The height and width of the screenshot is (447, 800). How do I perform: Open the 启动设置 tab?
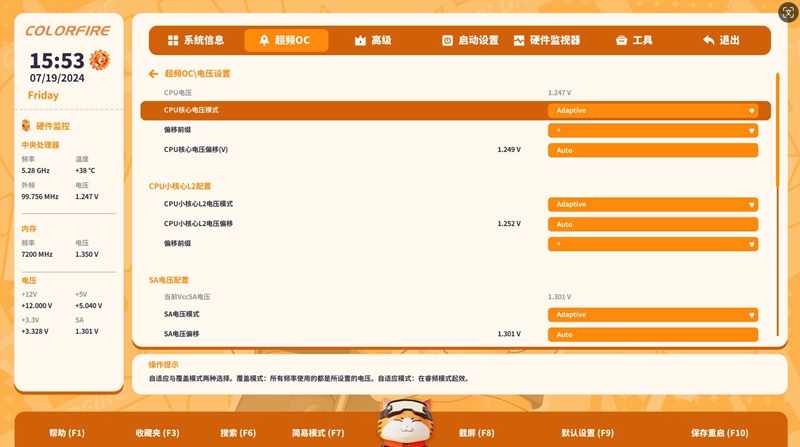(x=470, y=41)
